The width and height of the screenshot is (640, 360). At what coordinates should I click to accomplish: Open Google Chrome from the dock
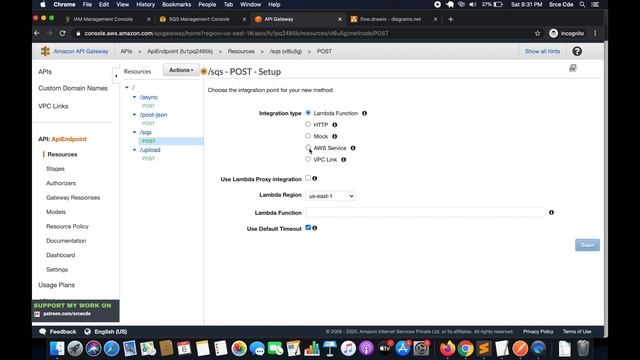[466, 349]
